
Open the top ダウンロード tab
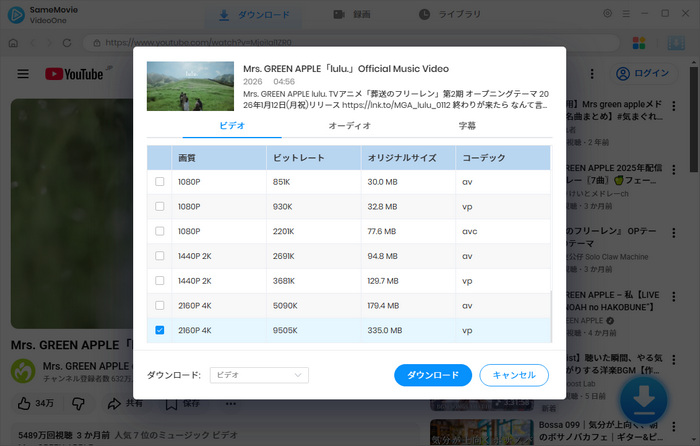254,15
